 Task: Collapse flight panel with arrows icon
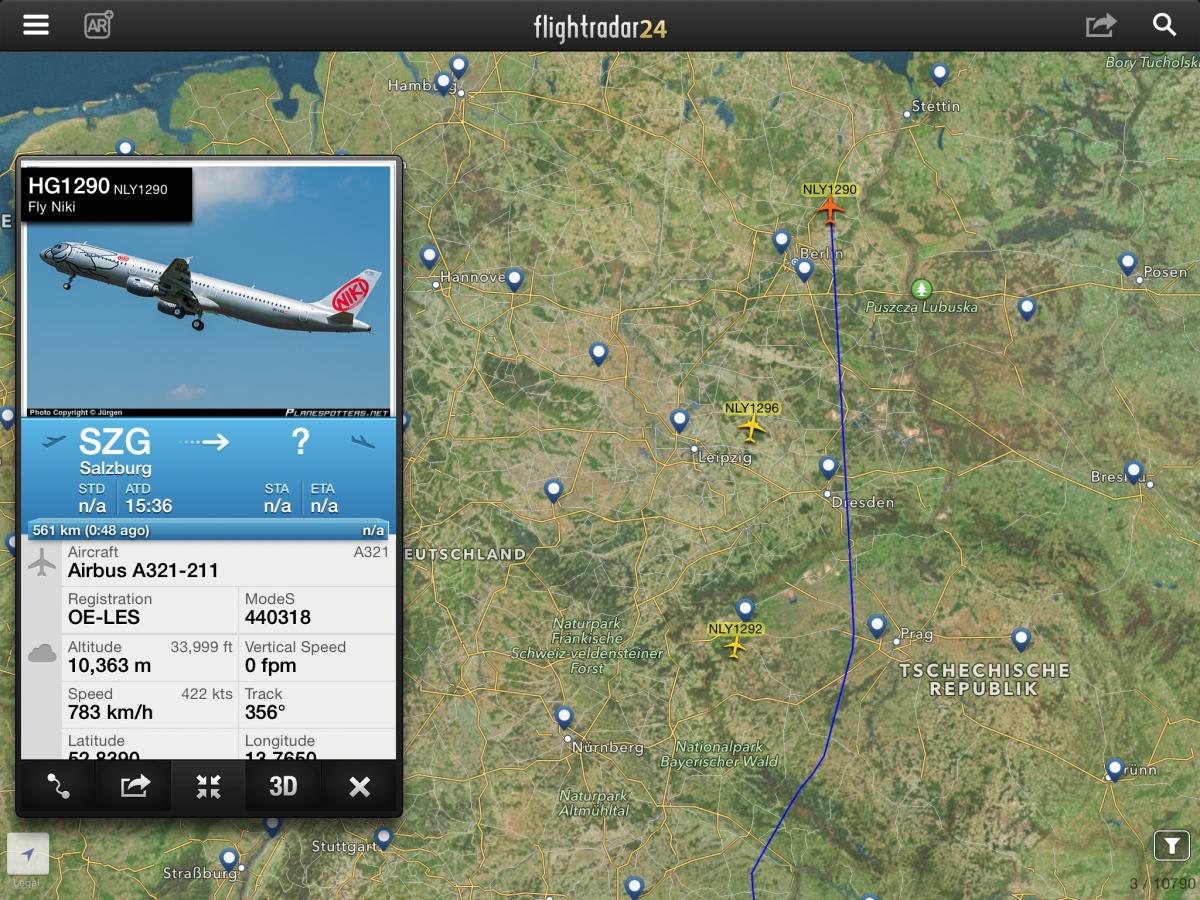208,787
